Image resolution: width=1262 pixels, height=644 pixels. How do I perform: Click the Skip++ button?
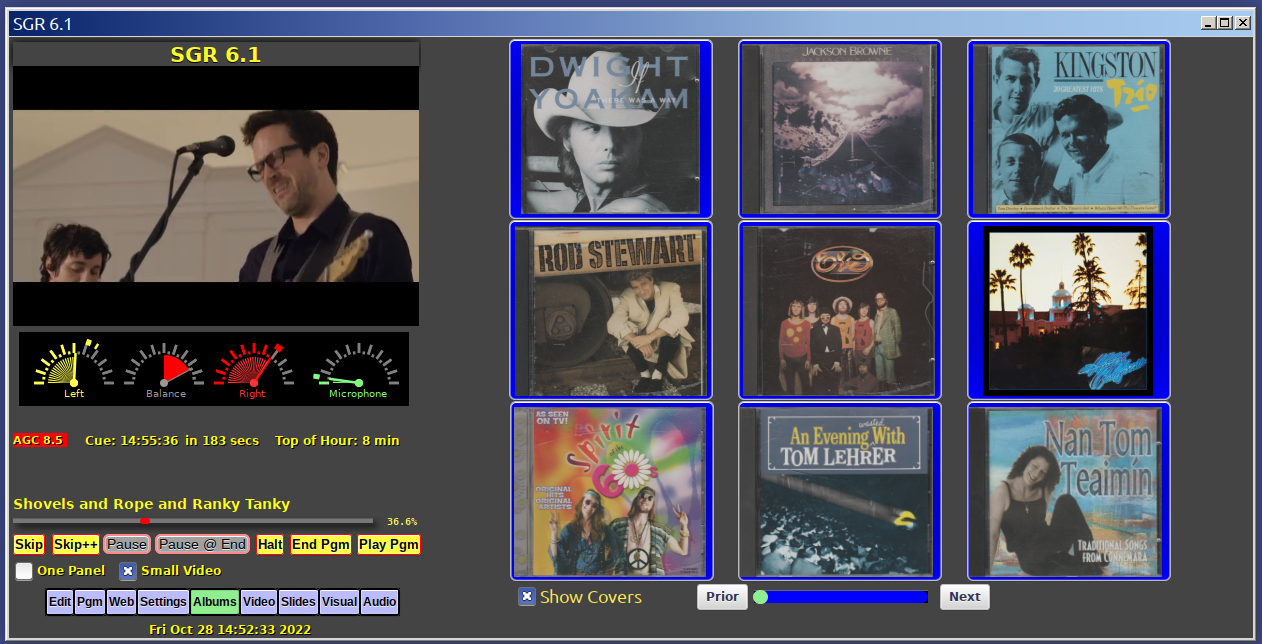[x=75, y=545]
